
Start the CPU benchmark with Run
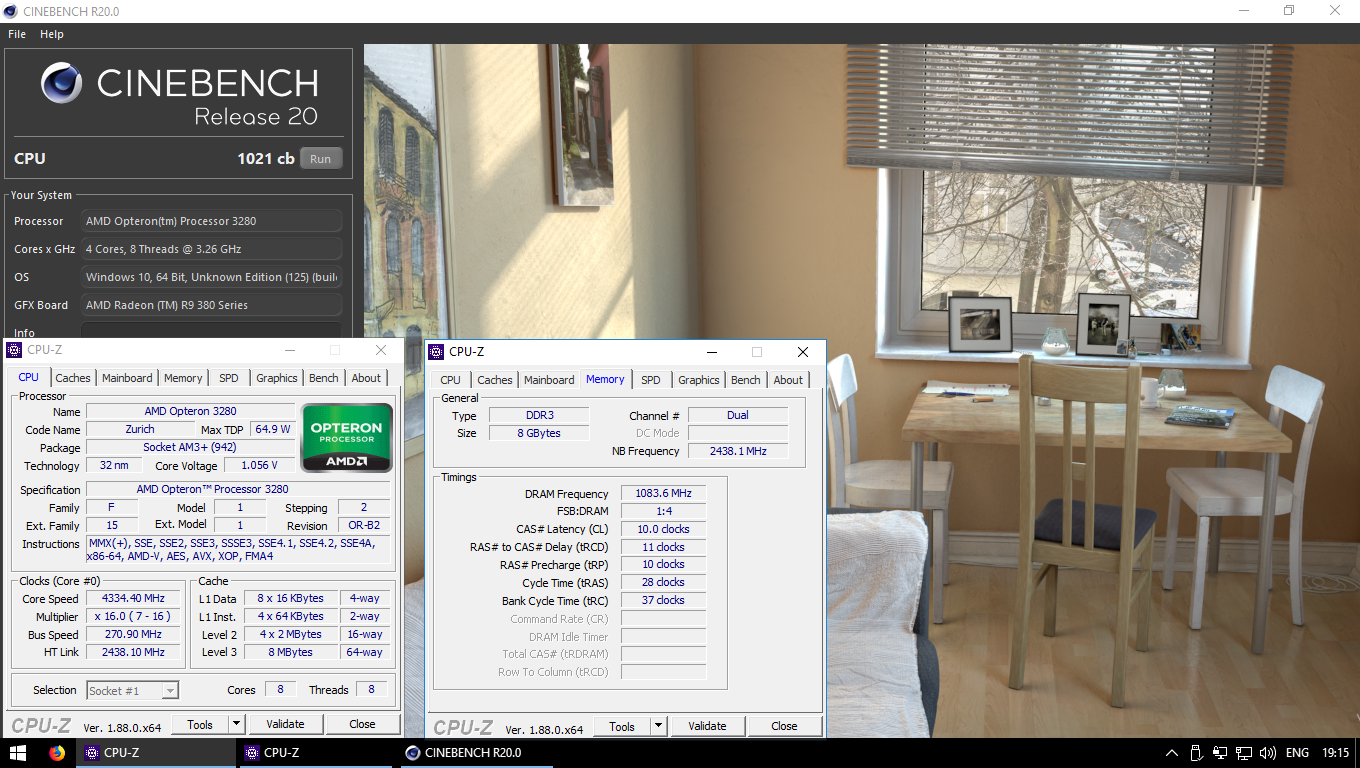320,159
